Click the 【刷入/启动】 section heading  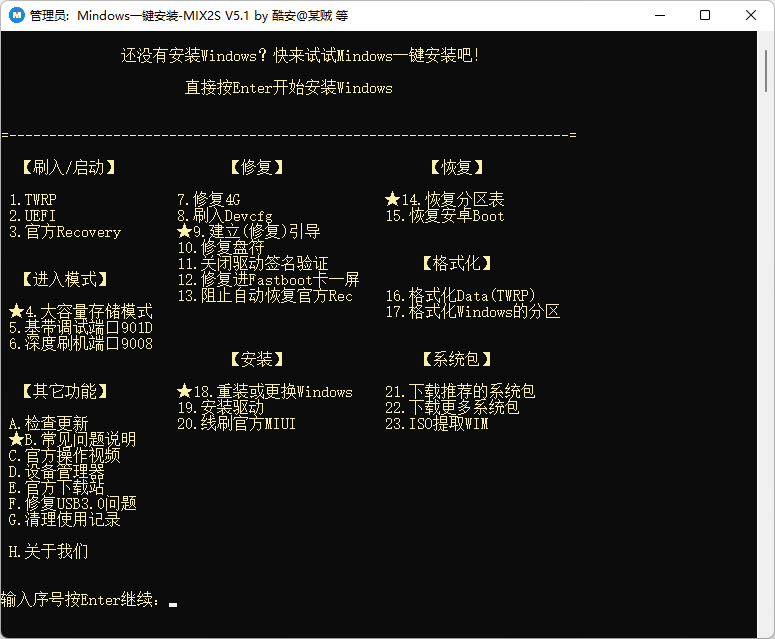click(69, 168)
